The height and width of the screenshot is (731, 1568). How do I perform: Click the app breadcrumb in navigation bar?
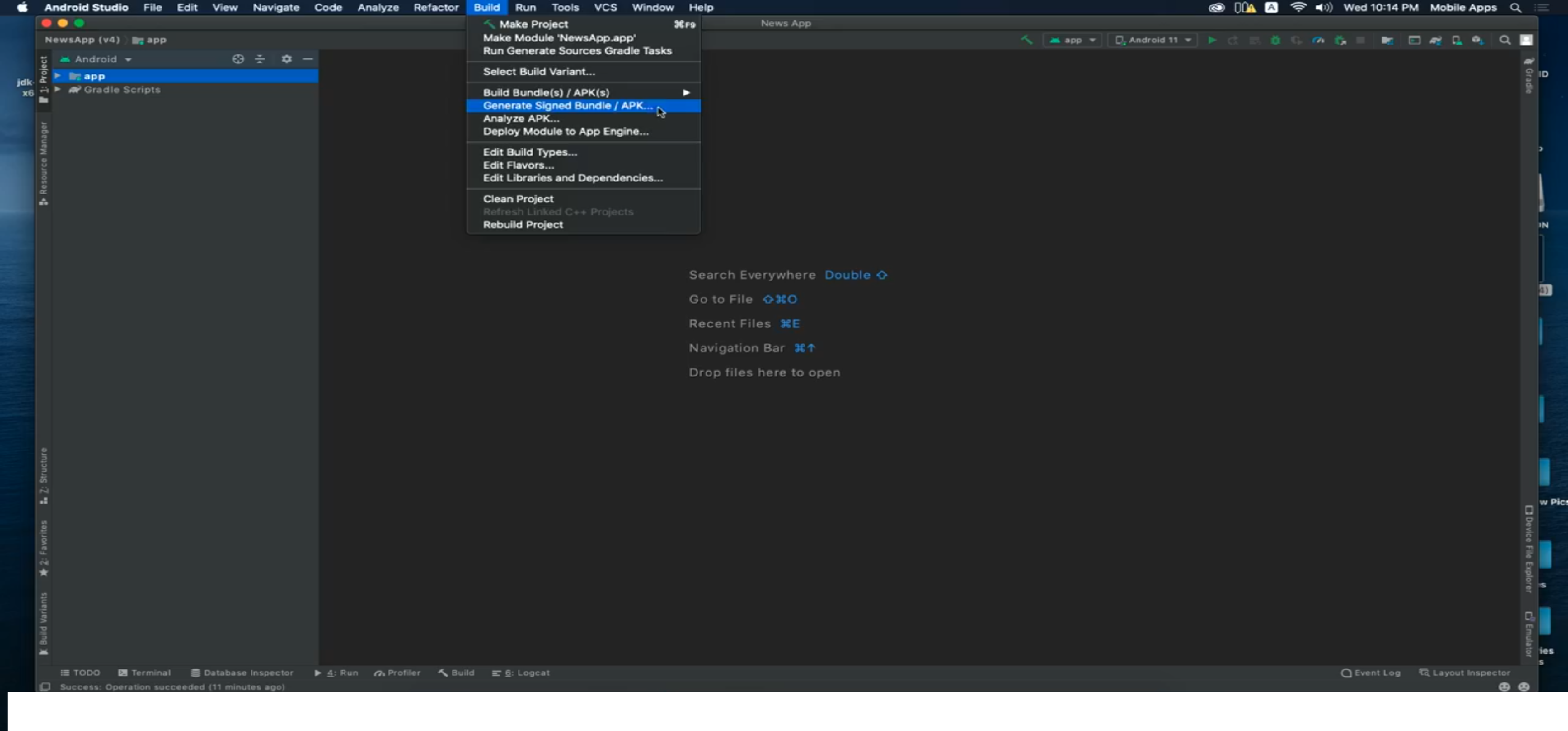pos(150,39)
